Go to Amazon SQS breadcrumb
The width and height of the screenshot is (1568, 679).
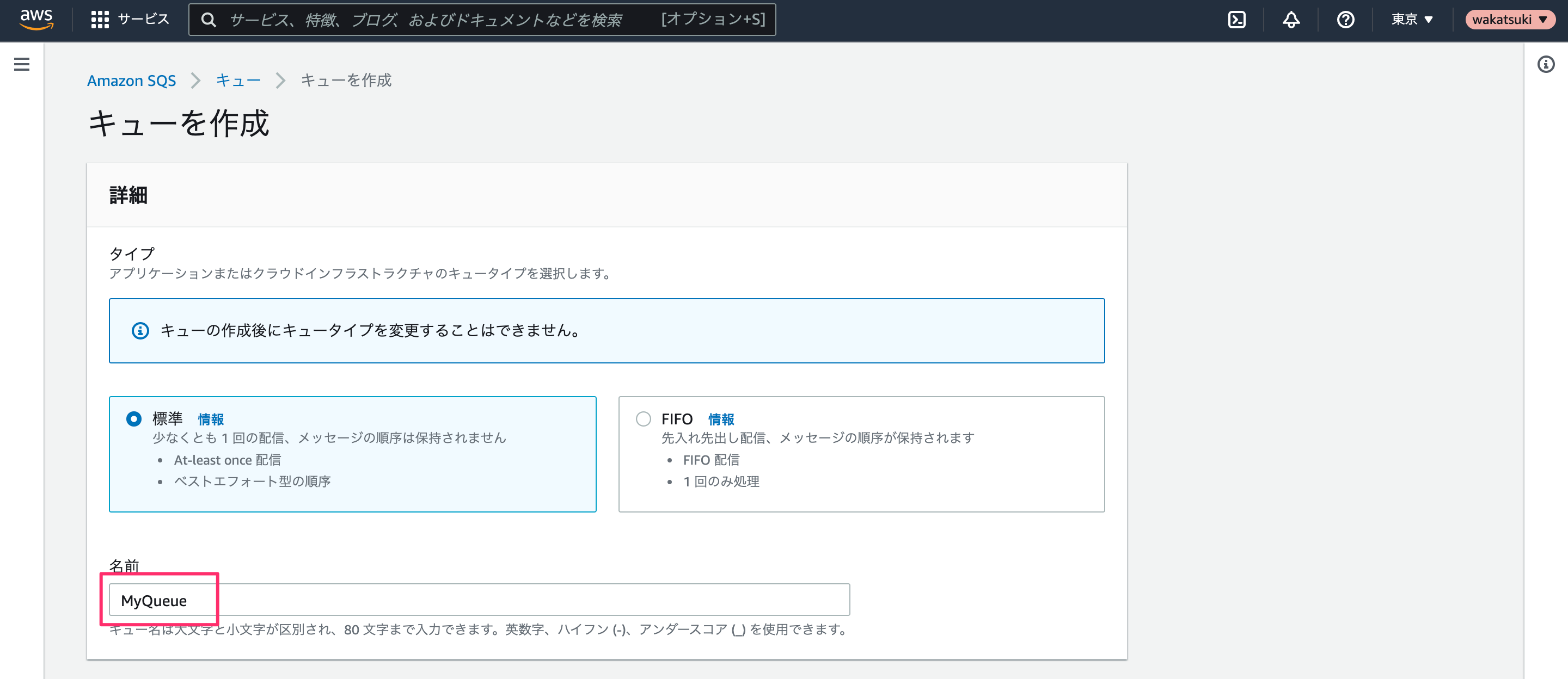click(x=131, y=81)
